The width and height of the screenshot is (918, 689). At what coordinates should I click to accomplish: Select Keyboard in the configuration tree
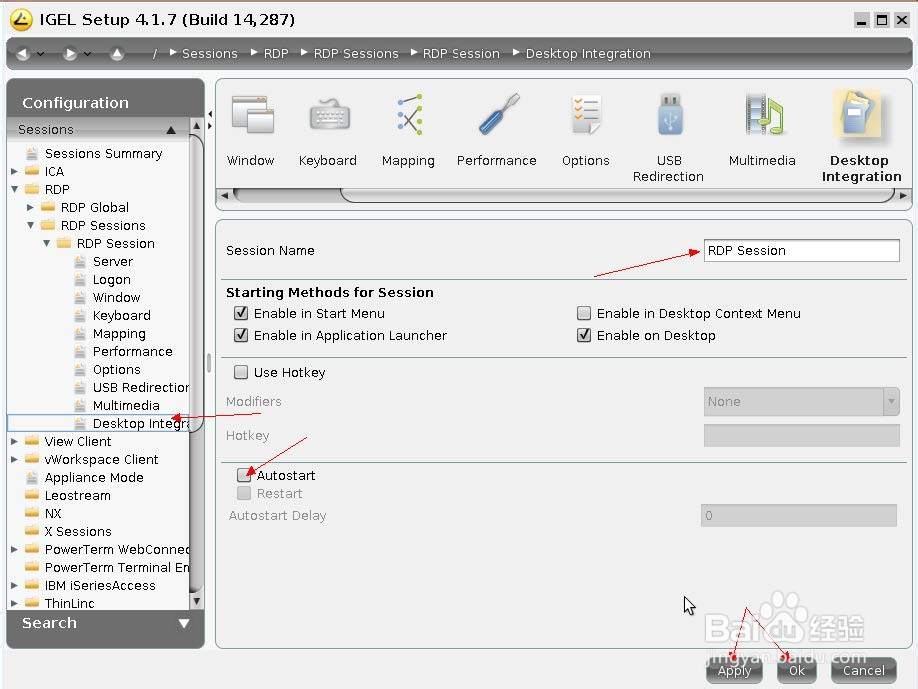(x=121, y=315)
